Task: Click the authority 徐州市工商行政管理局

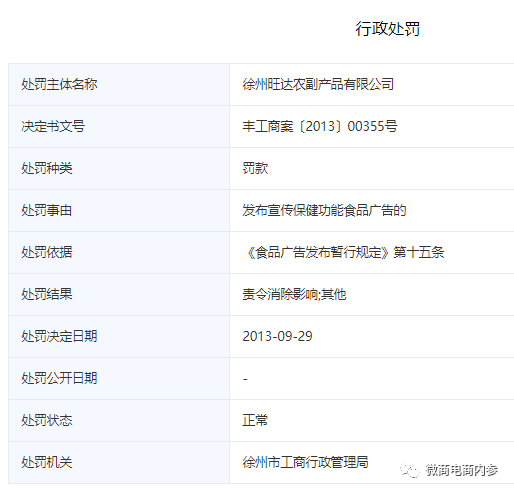Action: (x=305, y=462)
